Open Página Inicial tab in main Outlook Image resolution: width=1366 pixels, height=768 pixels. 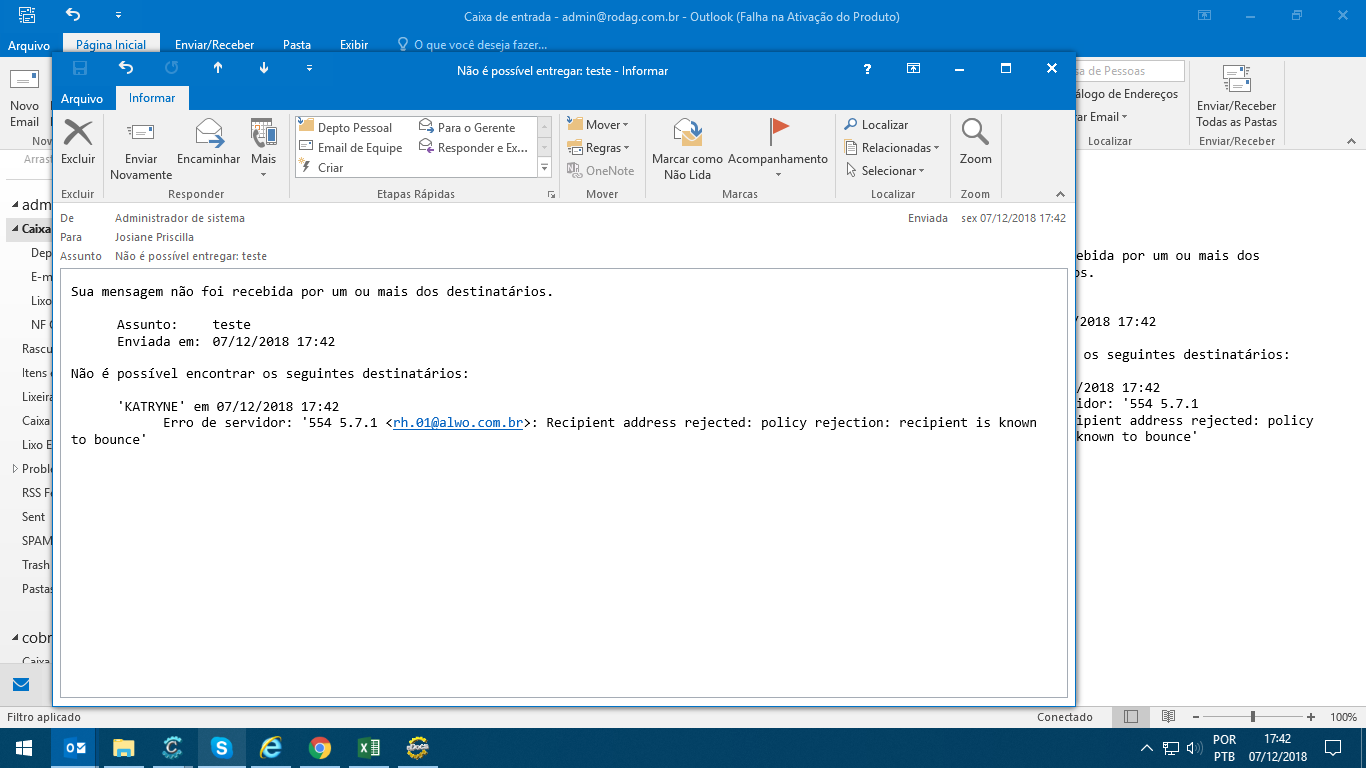pyautogui.click(x=111, y=44)
